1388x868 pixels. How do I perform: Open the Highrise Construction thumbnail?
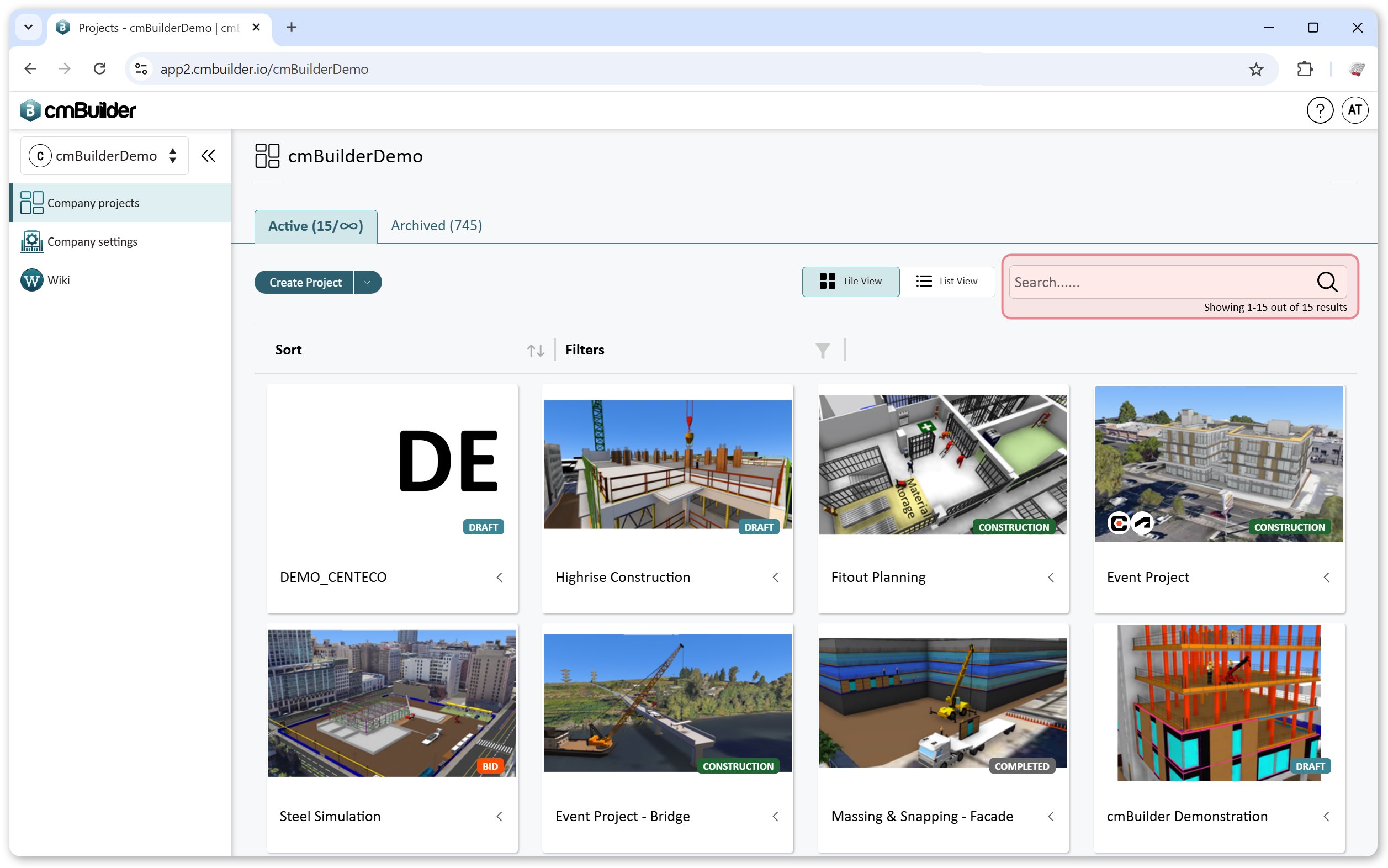click(667, 464)
